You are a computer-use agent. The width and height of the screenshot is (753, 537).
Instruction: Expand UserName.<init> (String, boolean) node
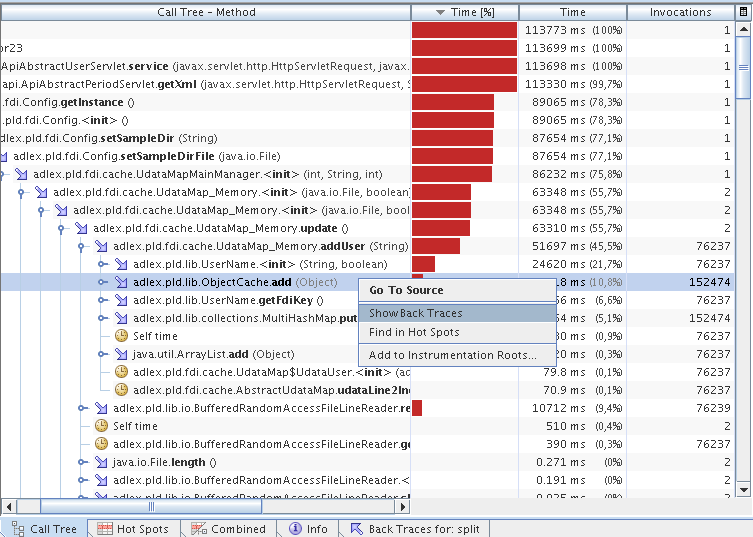tap(101, 265)
